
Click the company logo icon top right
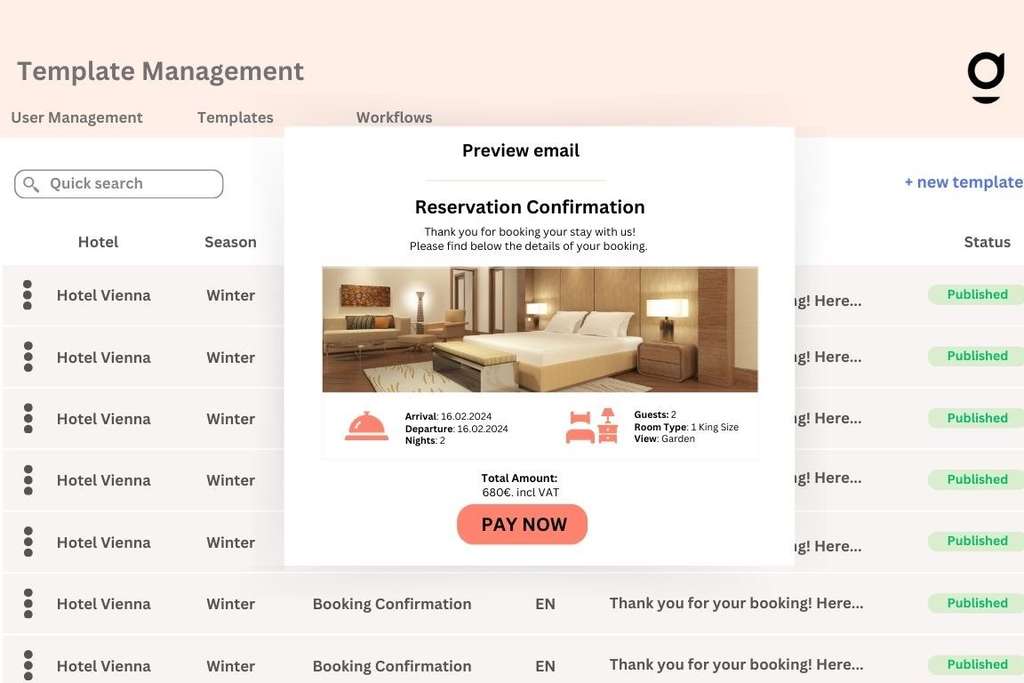(x=985, y=78)
